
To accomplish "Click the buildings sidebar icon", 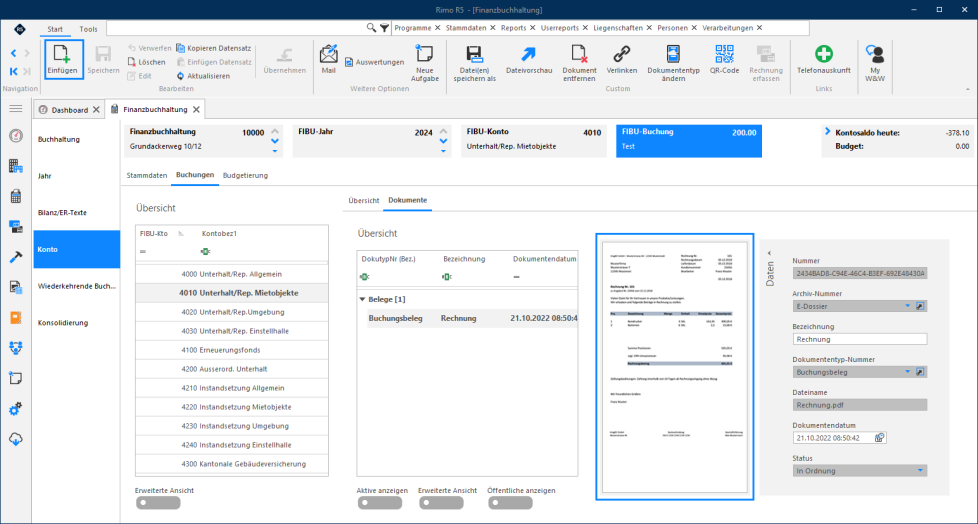I will tap(16, 166).
